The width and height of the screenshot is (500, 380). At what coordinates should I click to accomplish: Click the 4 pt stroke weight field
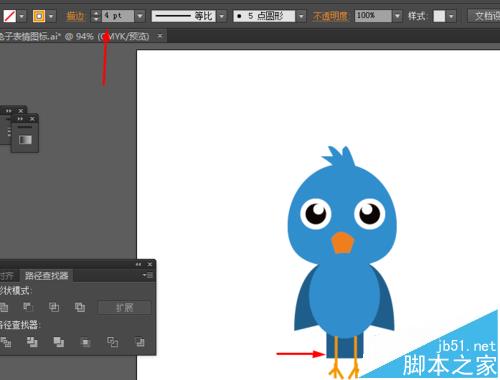117,16
